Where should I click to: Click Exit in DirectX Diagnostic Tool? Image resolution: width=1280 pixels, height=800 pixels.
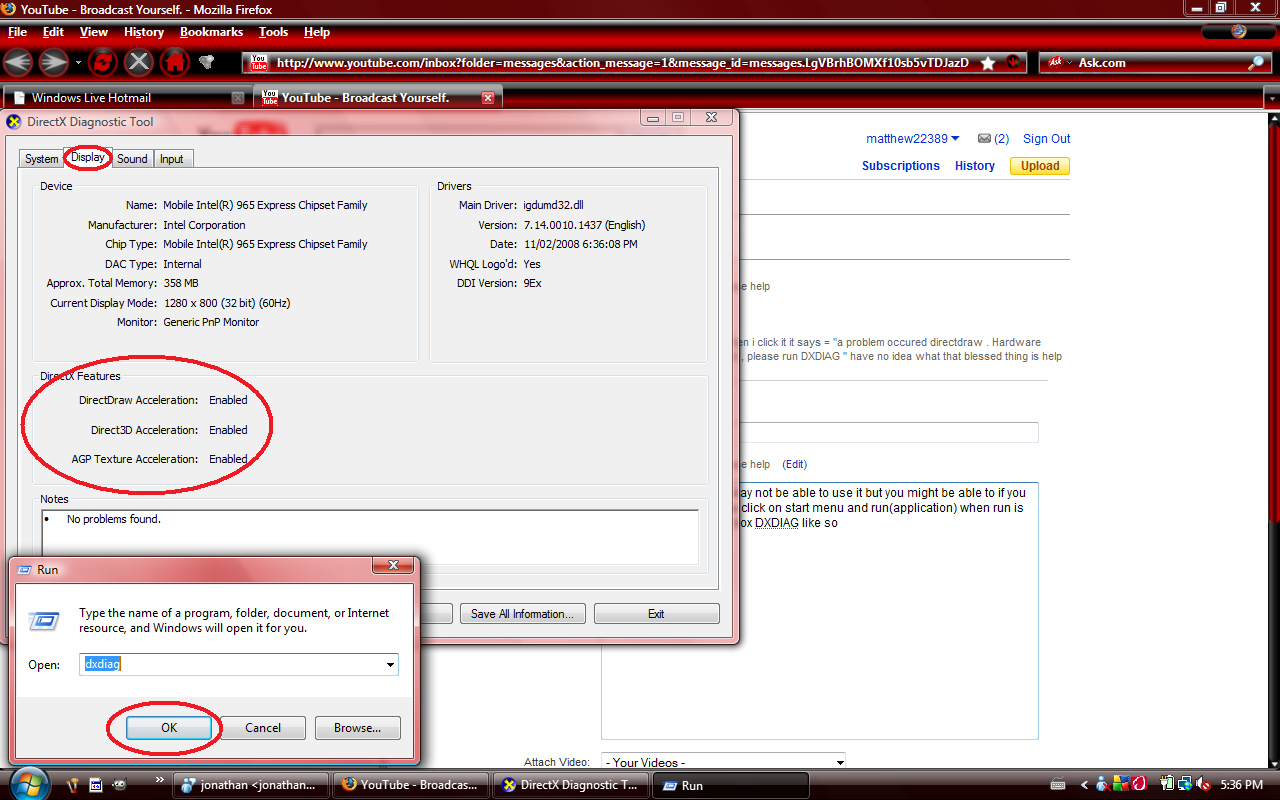click(x=656, y=614)
